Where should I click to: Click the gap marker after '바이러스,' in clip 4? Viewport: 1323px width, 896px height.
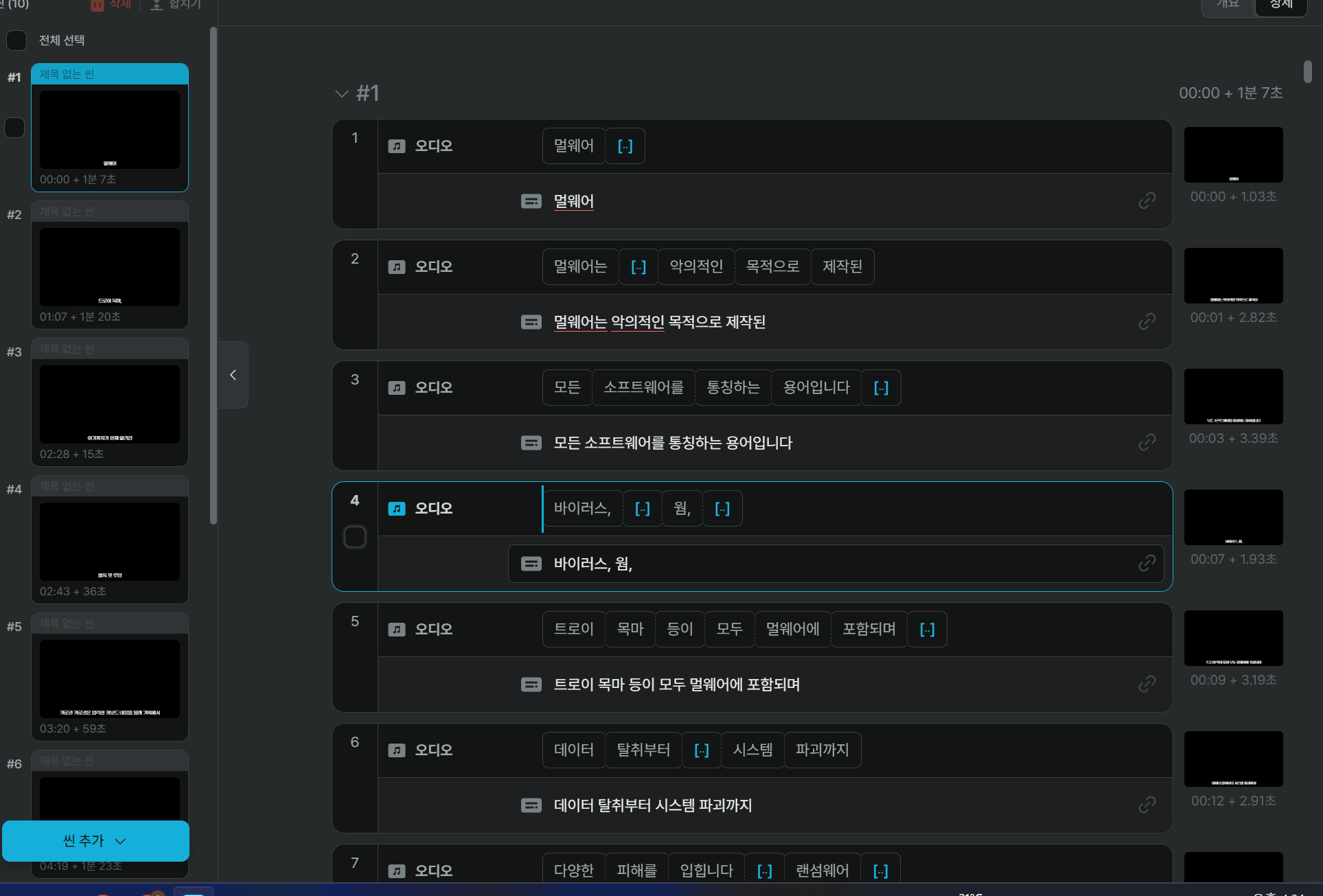coord(643,509)
